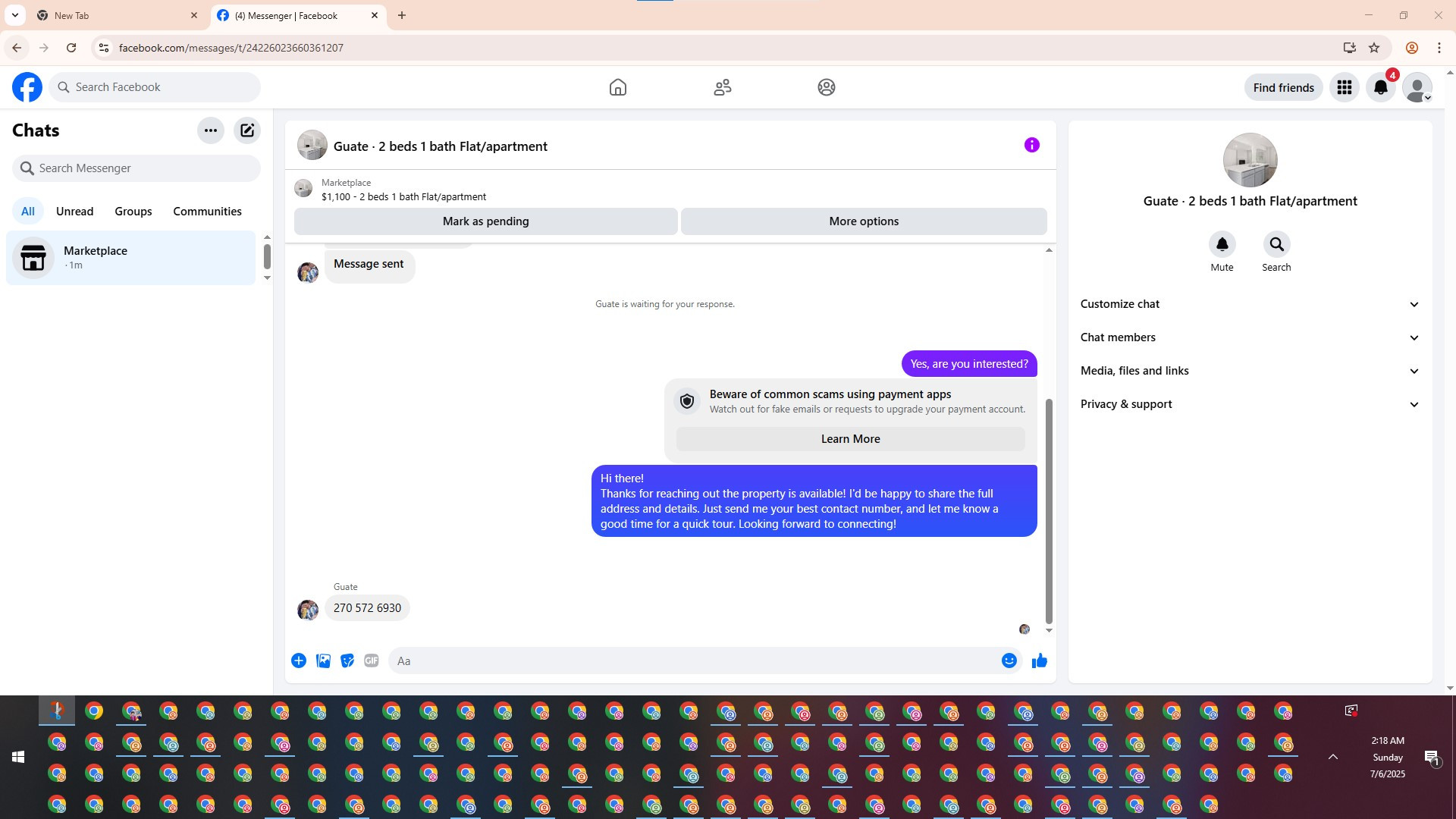Expand the Chat members section
Screen dimensions: 1456x819
(1249, 337)
